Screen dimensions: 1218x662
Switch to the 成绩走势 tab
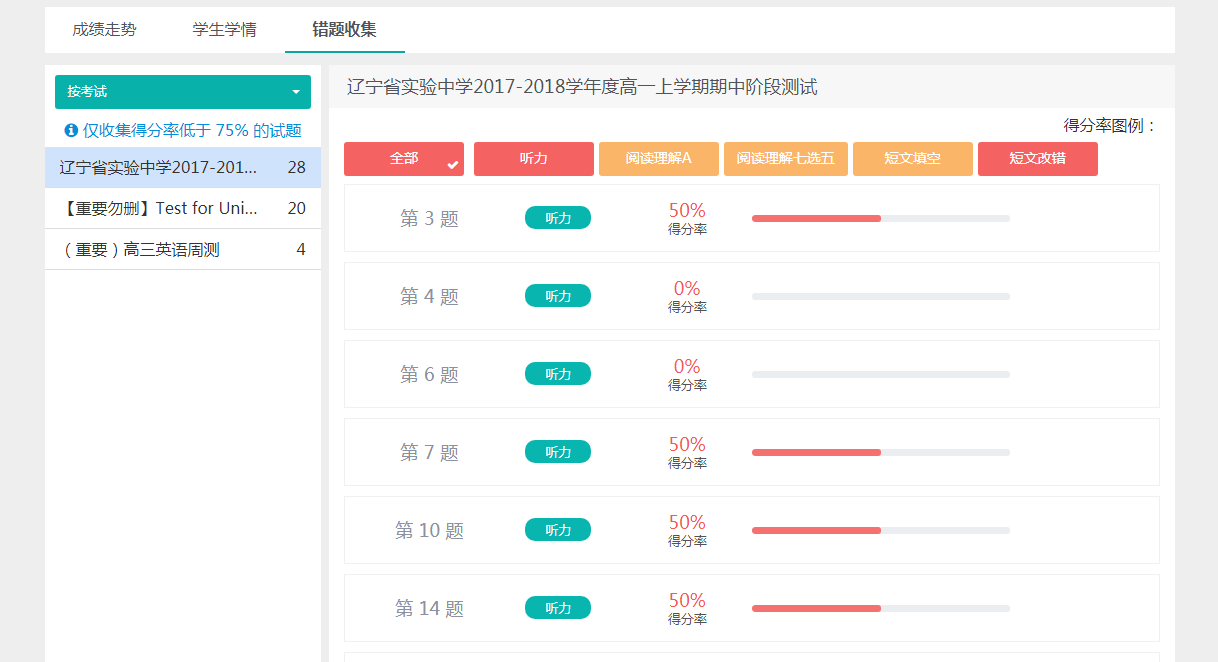[x=104, y=30]
